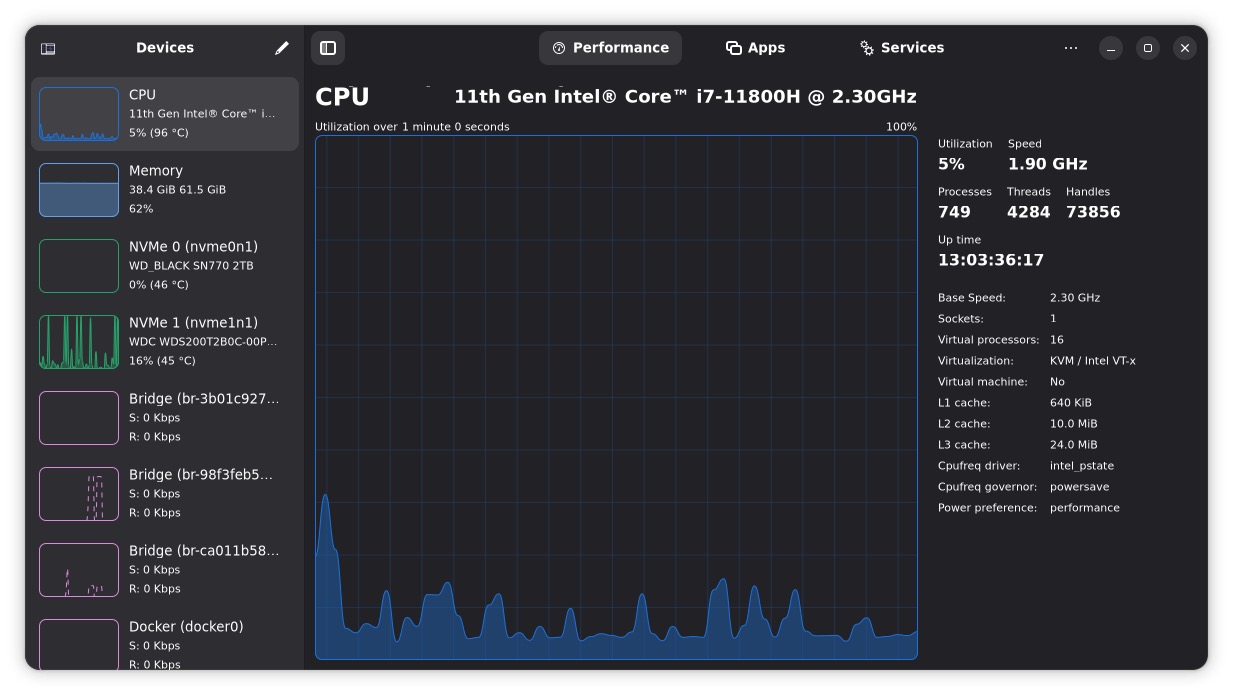
Task: Click the pencil edit icon in Devices header
Action: click(282, 48)
